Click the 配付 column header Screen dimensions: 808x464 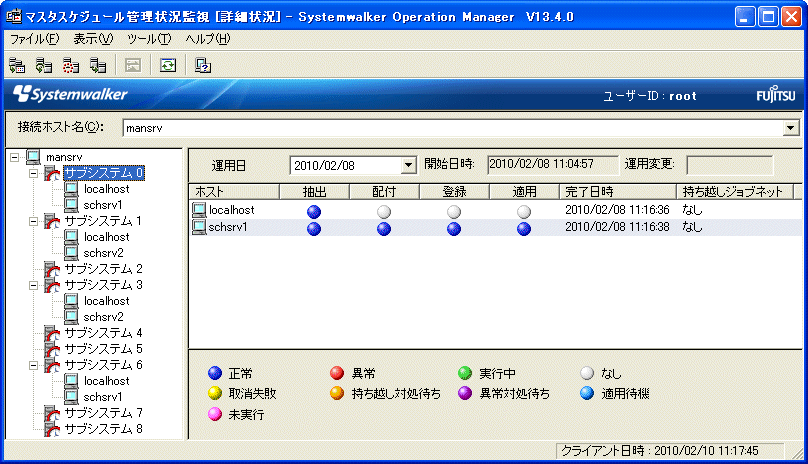point(384,192)
